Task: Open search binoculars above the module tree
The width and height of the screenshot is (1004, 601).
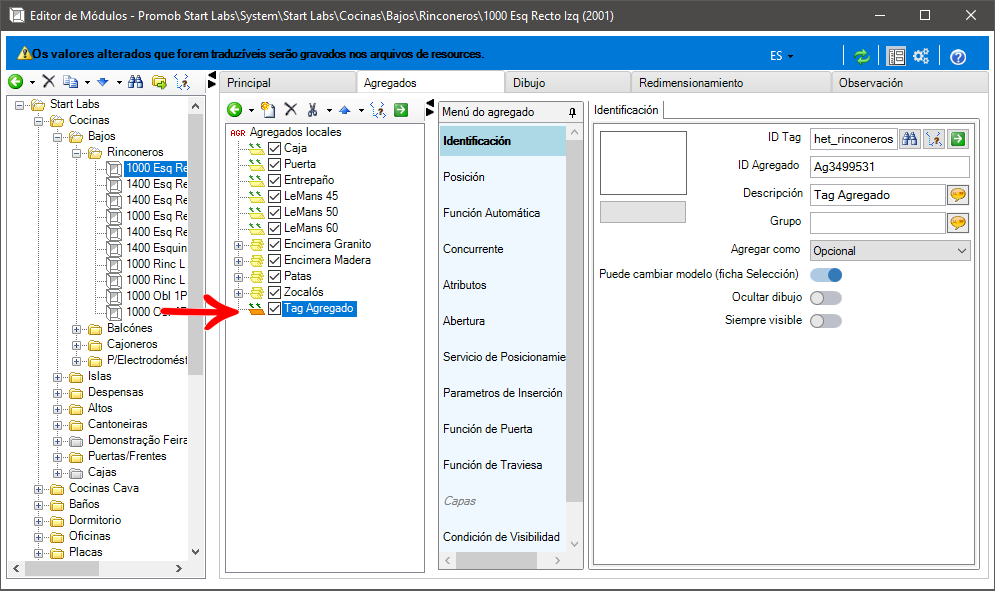Action: click(135, 82)
